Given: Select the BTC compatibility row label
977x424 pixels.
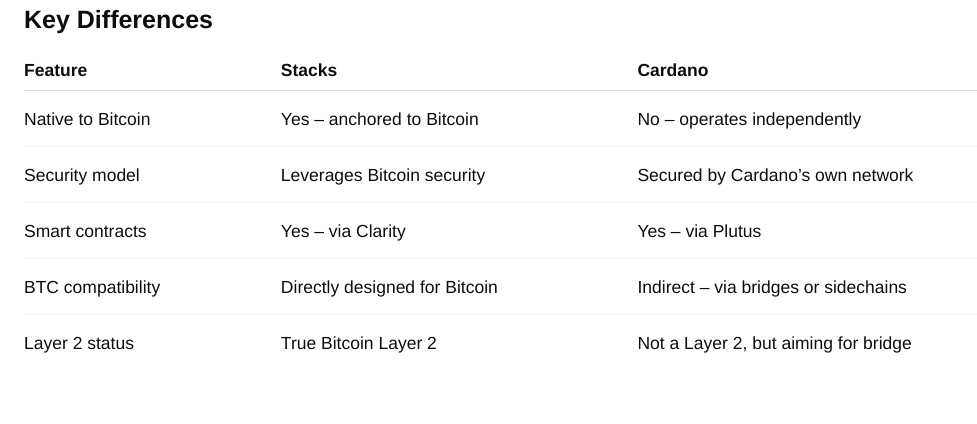Looking at the screenshot, I should (92, 287).
